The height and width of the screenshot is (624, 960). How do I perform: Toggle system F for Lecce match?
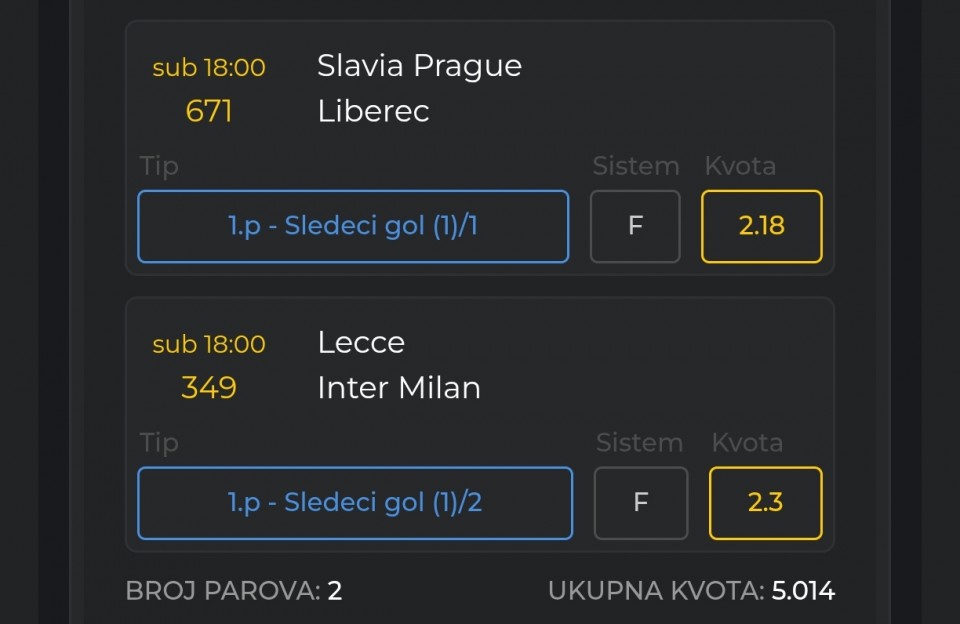pyautogui.click(x=641, y=502)
